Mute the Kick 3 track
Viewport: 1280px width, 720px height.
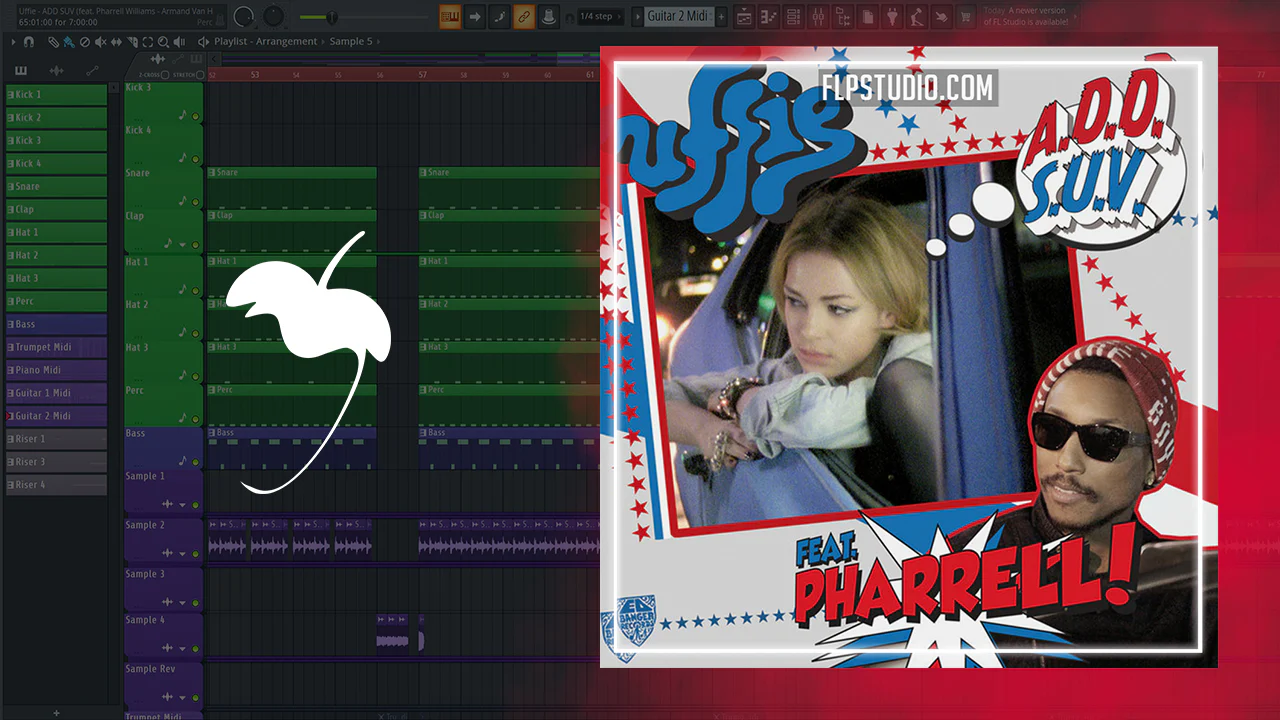195,117
